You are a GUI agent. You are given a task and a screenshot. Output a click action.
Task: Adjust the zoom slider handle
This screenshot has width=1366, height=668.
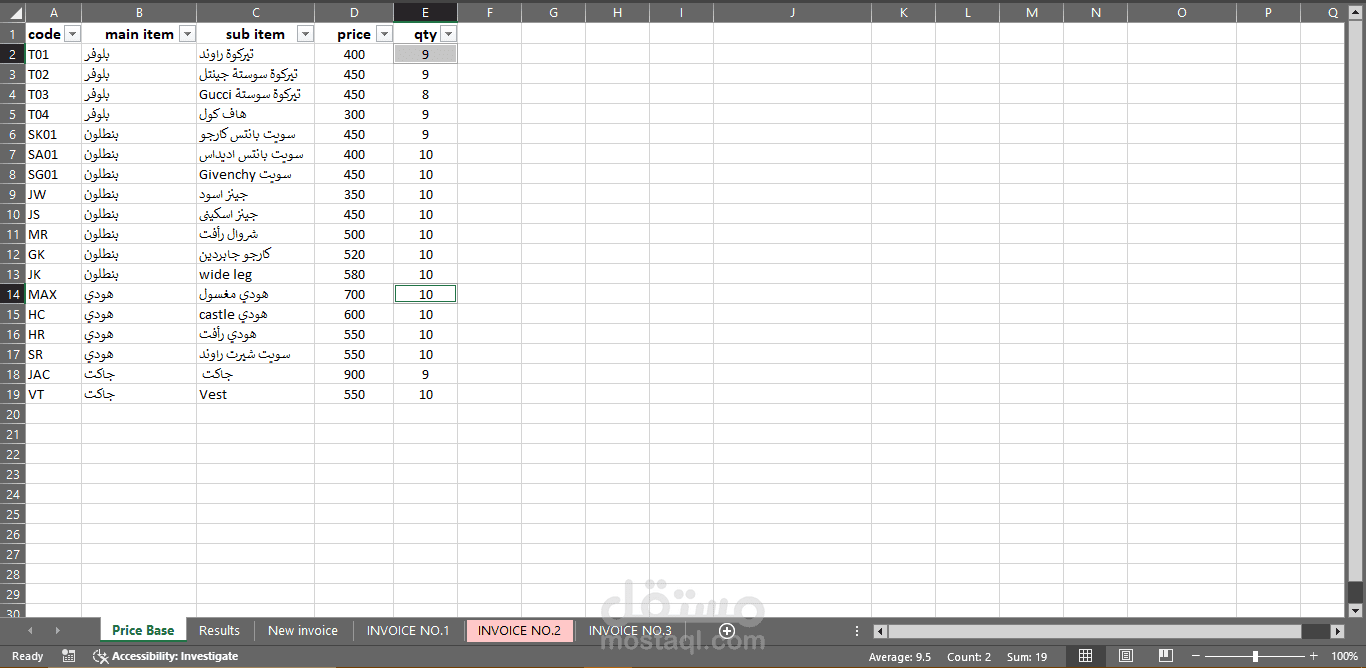(x=1255, y=656)
